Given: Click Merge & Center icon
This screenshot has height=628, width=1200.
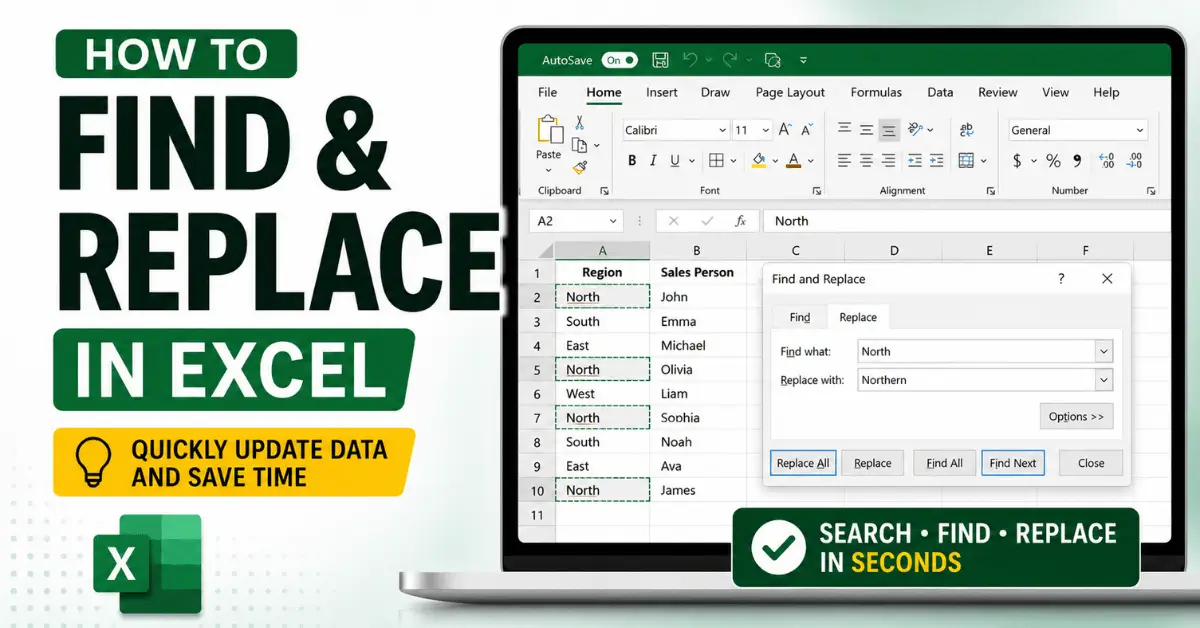Looking at the screenshot, I should click(966, 160).
